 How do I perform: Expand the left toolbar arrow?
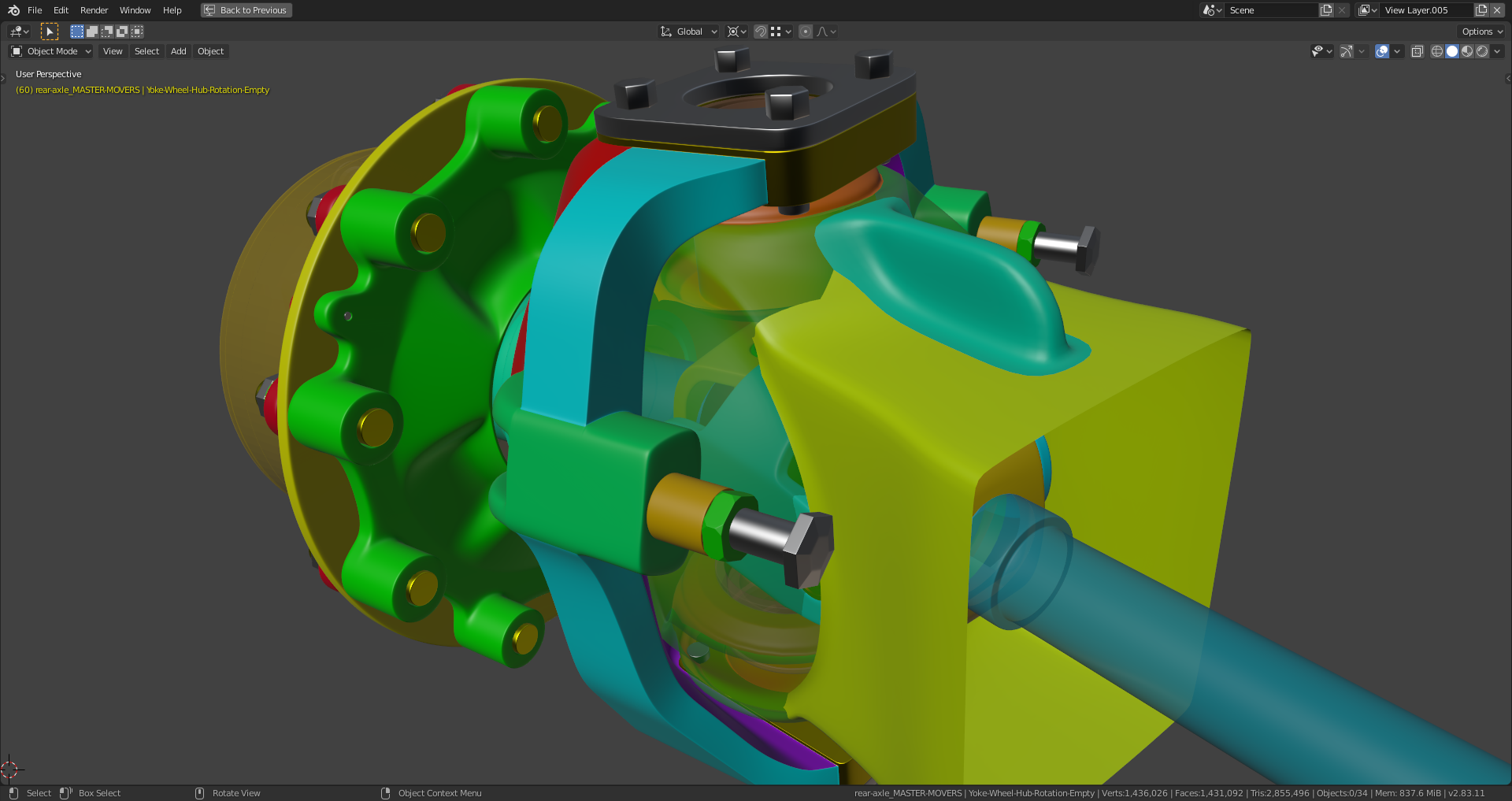[x=3, y=78]
